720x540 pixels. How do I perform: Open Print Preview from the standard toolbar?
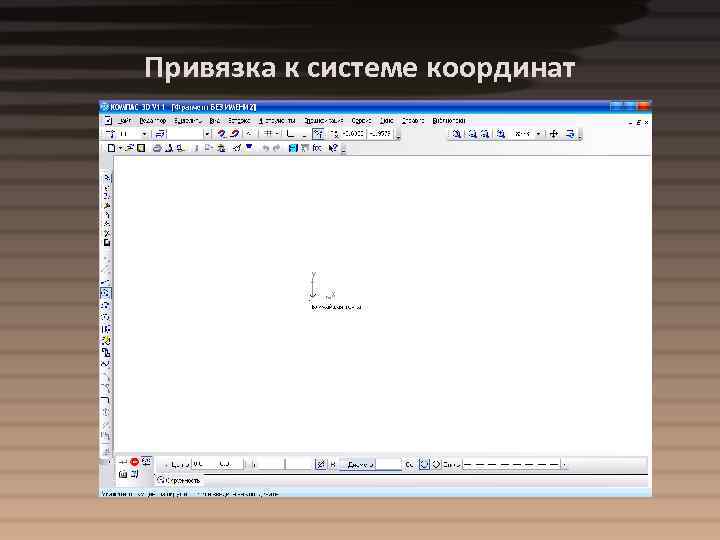click(x=169, y=148)
